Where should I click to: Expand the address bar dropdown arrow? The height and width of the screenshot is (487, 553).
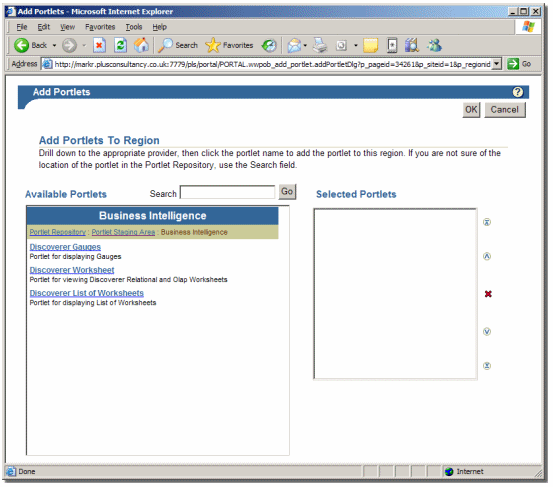pos(497,64)
